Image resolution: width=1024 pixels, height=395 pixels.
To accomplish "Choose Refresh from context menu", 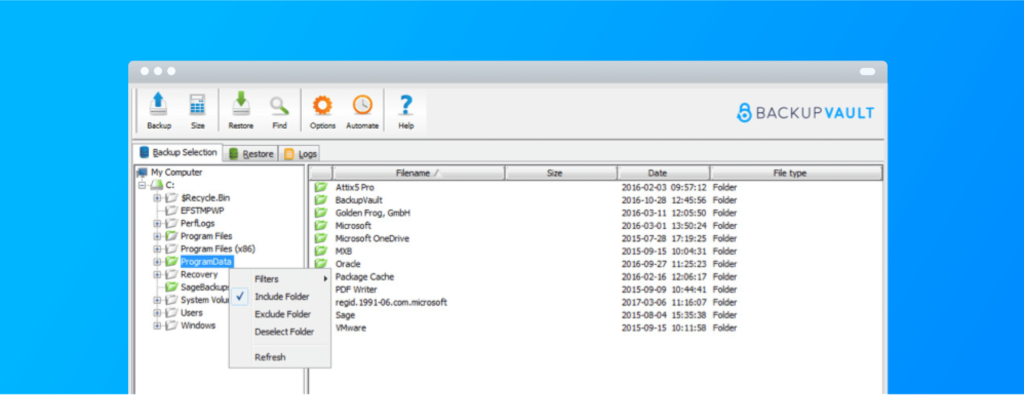I will [280, 357].
